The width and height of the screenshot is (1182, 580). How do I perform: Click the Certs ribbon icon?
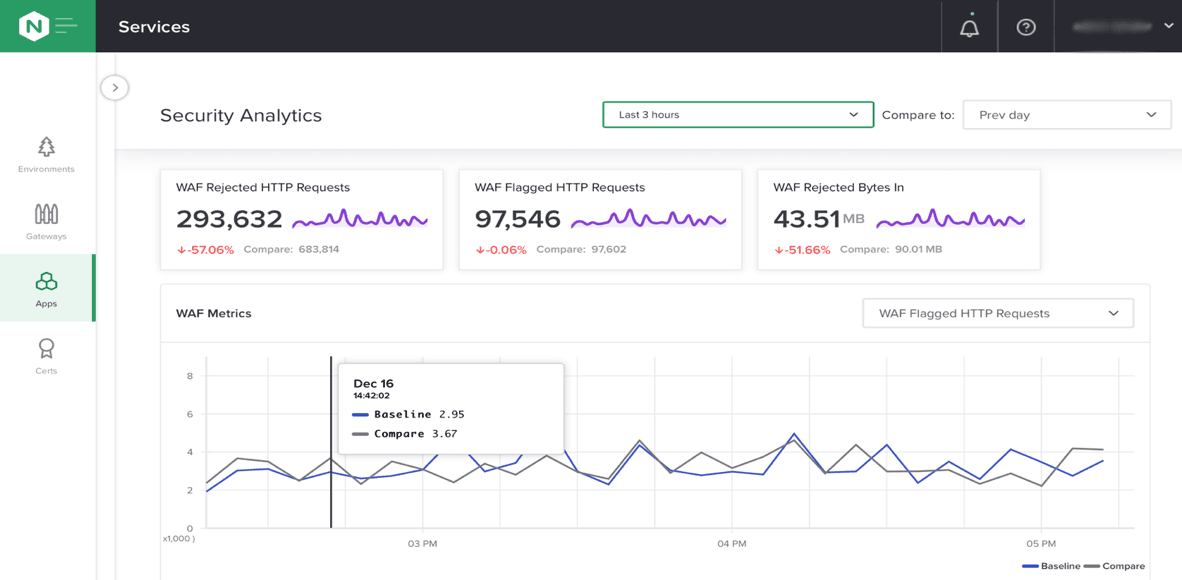click(46, 349)
